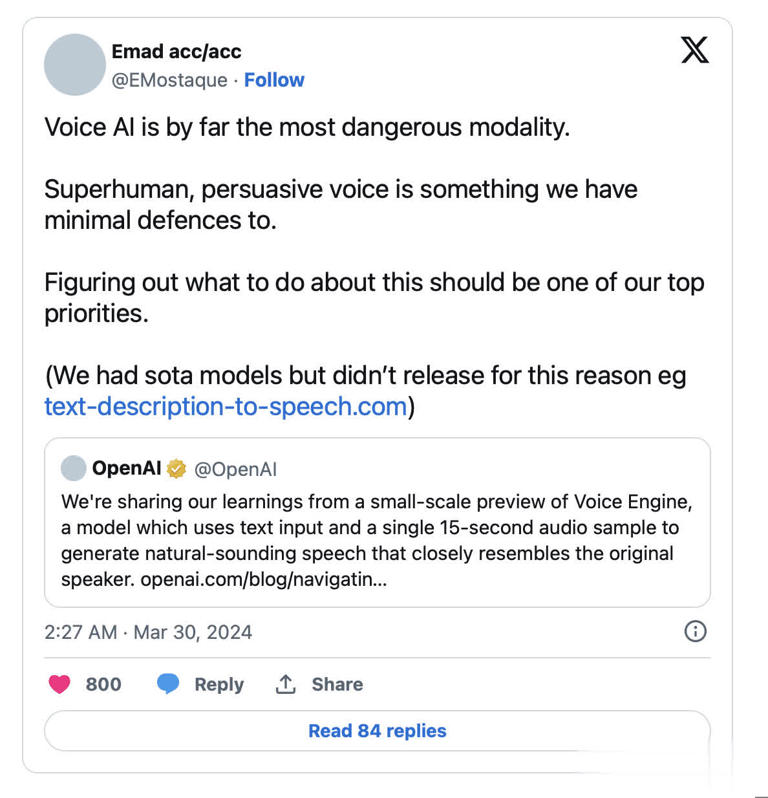Click the reply speech bubble icon
Image resolution: width=768 pixels, height=798 pixels.
coord(168,684)
